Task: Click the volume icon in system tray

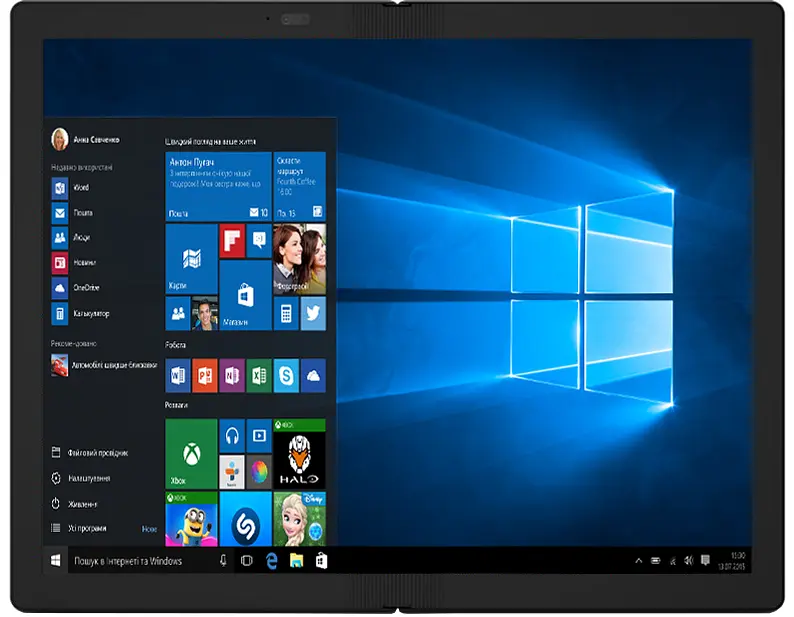Action: (689, 560)
